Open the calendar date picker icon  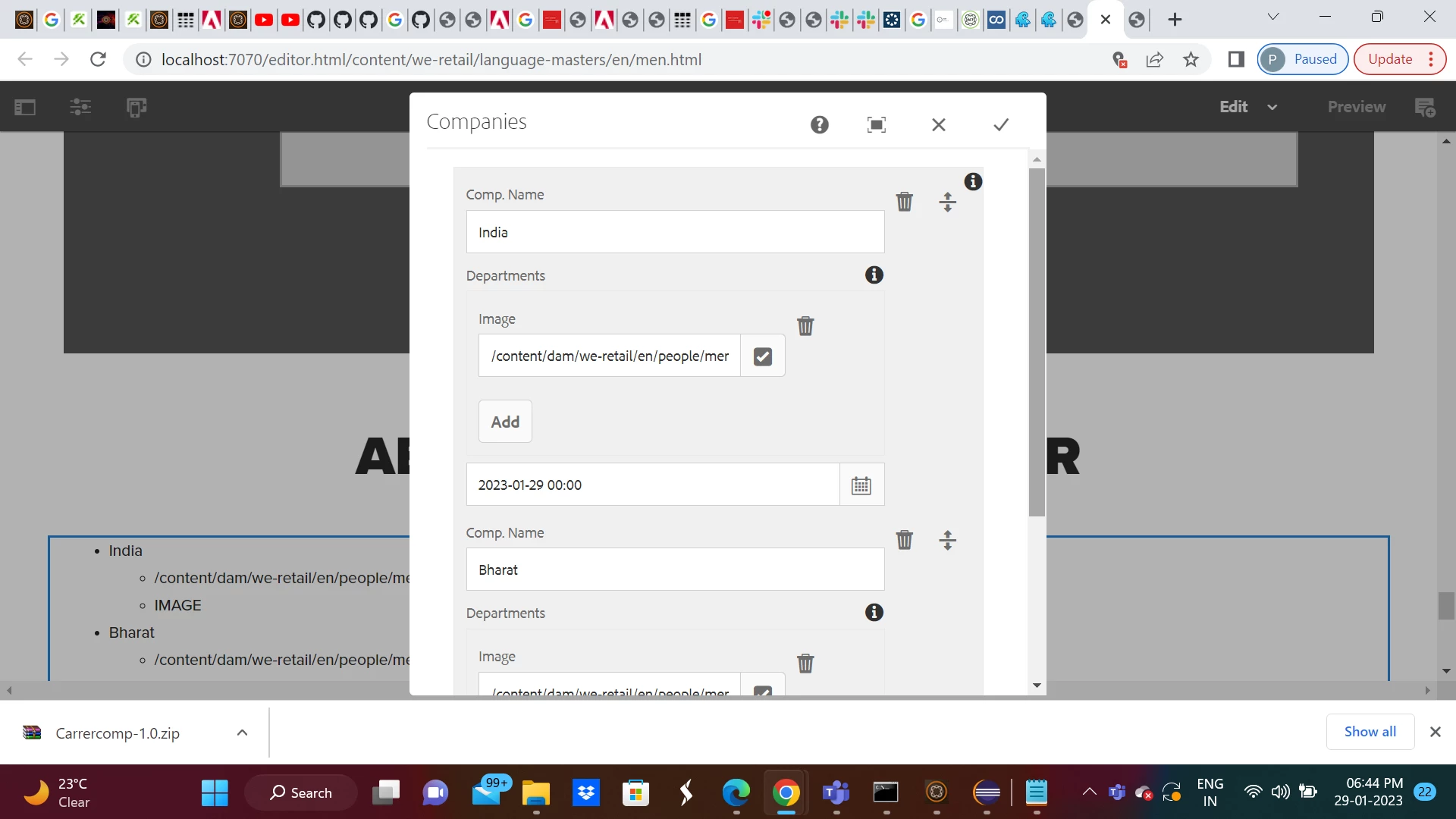[861, 485]
